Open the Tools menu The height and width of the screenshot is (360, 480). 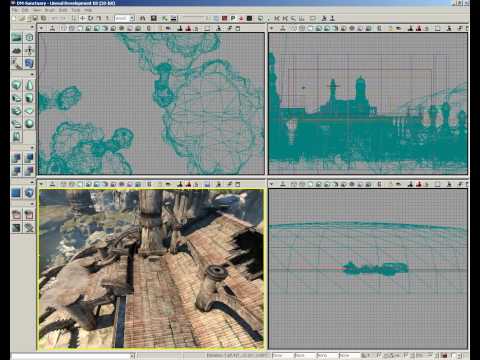[76, 10]
